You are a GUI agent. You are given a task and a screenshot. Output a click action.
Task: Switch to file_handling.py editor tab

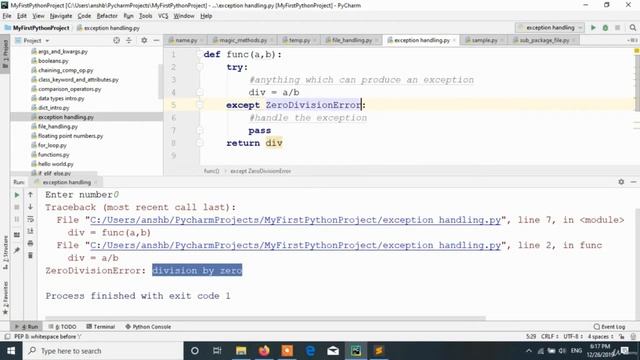pyautogui.click(x=352, y=40)
